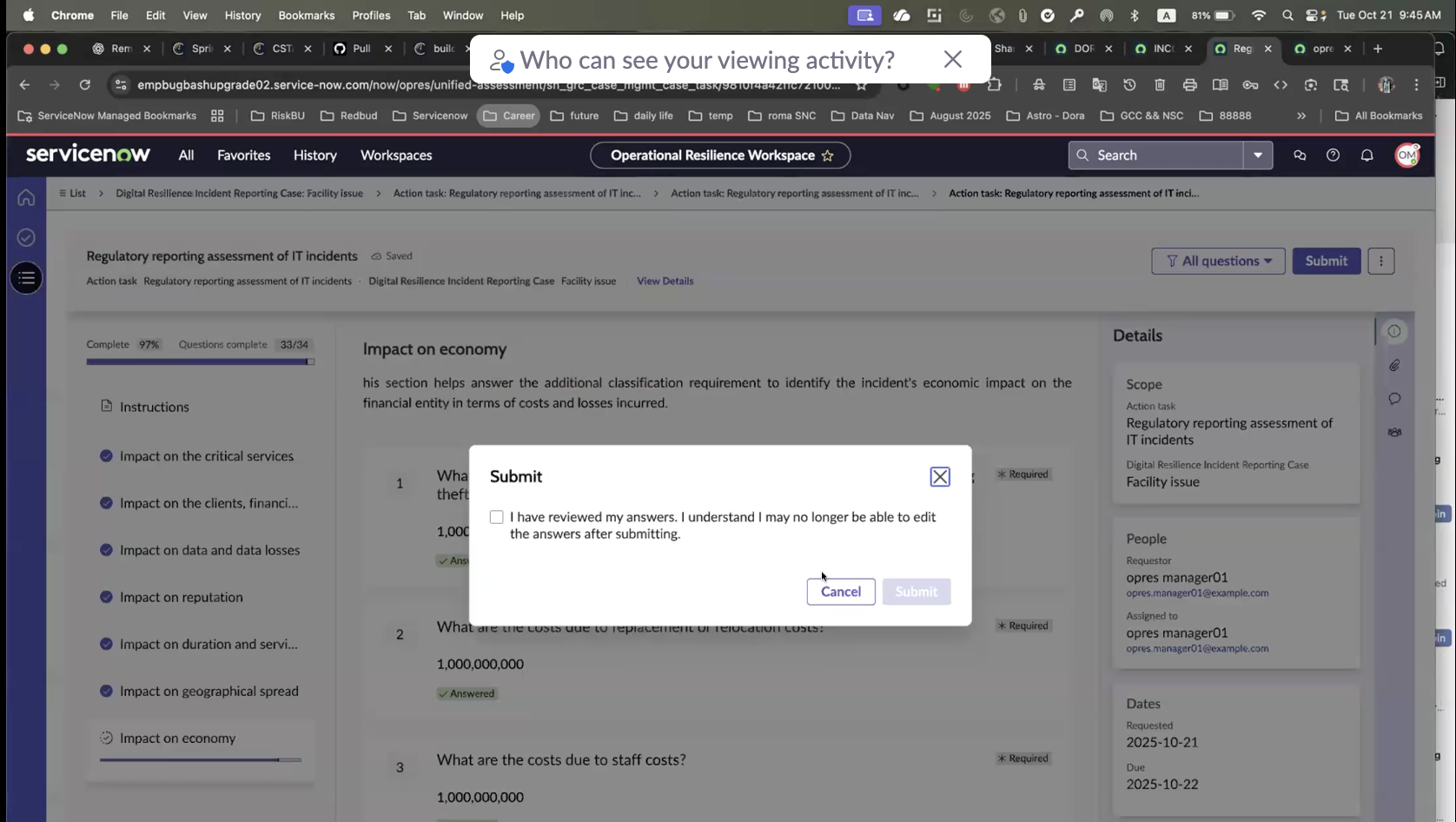
Task: Open the attachments paperclip icon
Action: coord(1394,365)
